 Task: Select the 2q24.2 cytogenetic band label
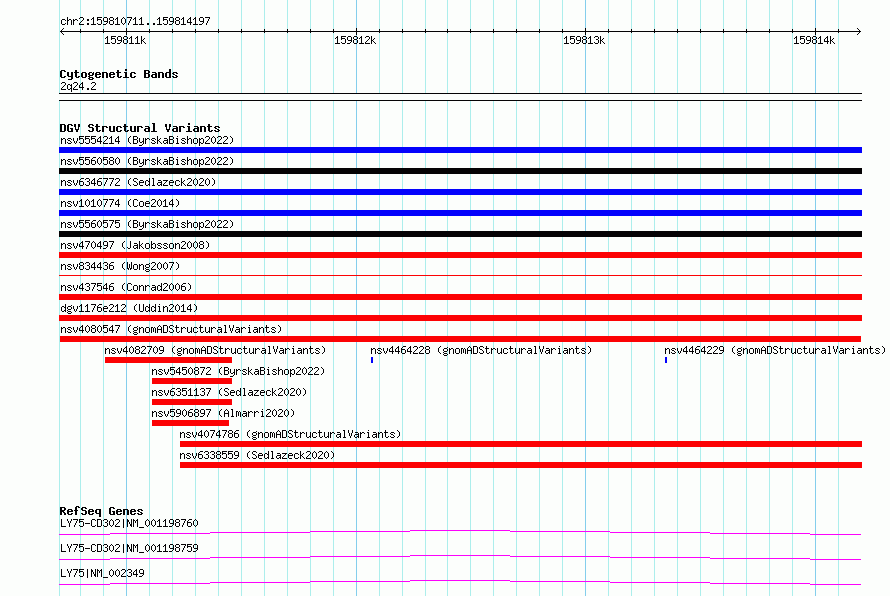(78, 86)
